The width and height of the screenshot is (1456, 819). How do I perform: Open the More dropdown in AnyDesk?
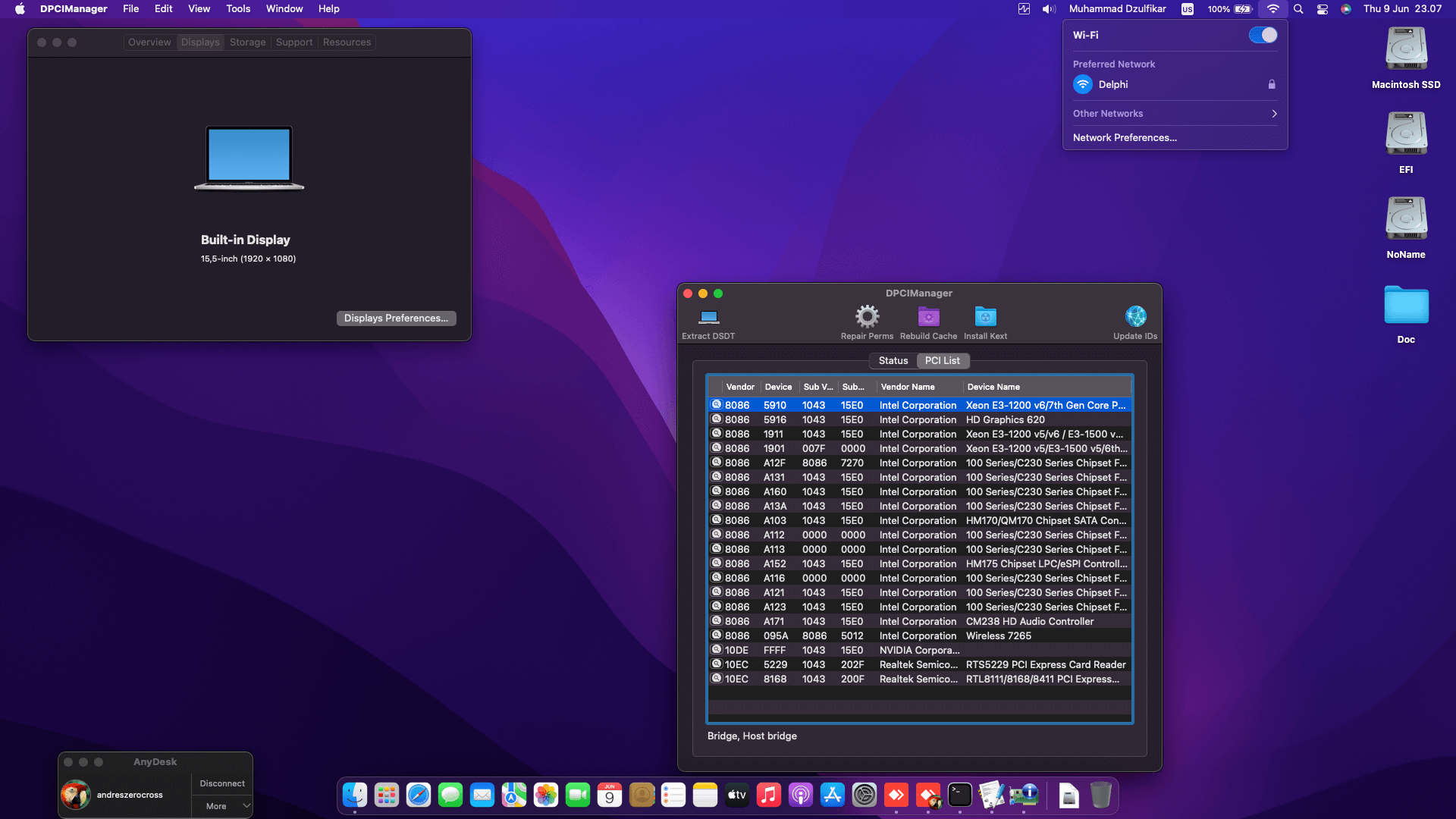222,806
